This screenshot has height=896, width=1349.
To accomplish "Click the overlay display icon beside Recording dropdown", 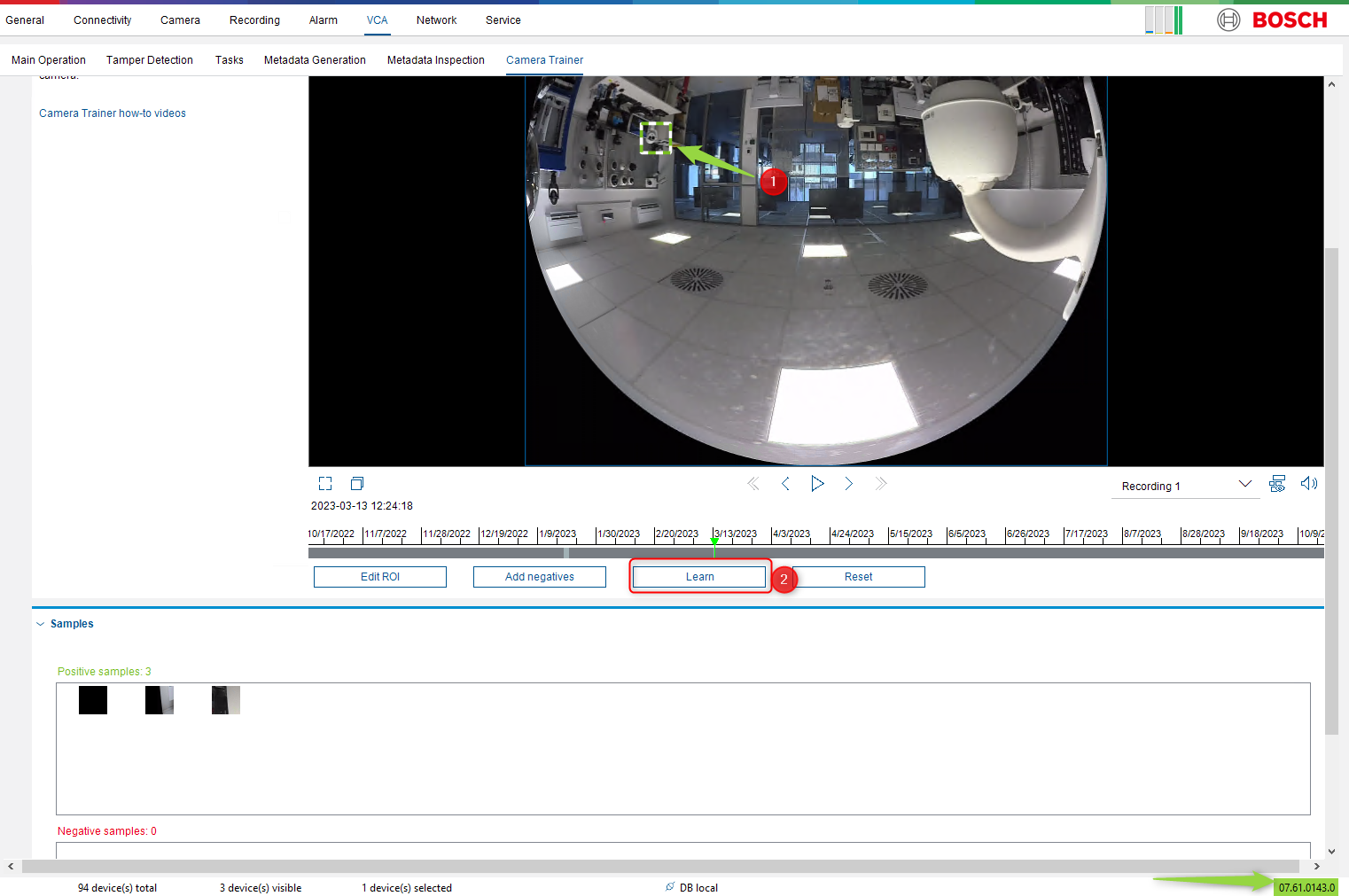I will 1277,484.
